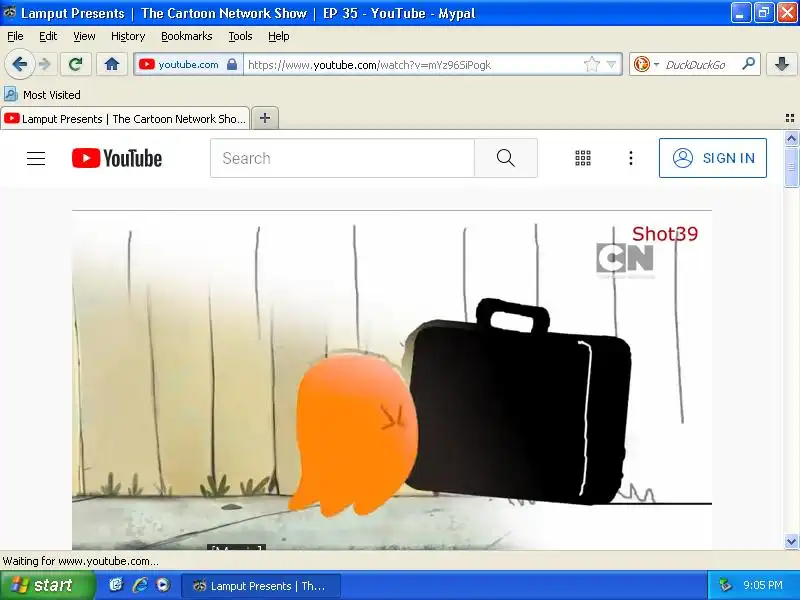Screen dimensions: 800x600
Task: Launch Internet Explorer from quick launch
Action: pos(139,585)
